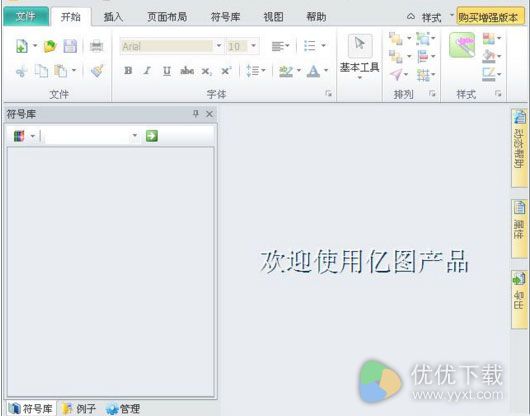
Task: Click the font color A icon
Action: (313, 71)
